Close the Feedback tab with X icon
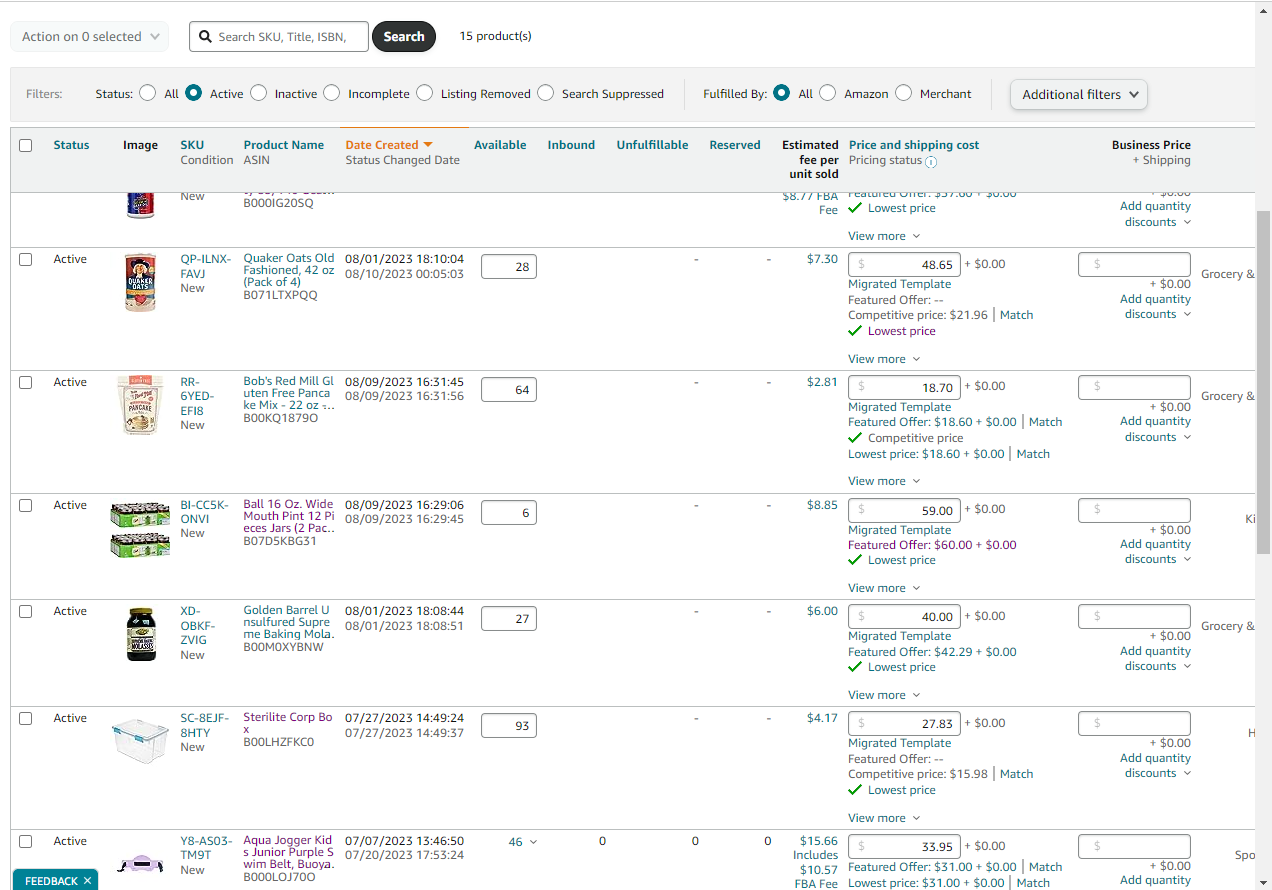The height and width of the screenshot is (890, 1272). pyautogui.click(x=87, y=881)
